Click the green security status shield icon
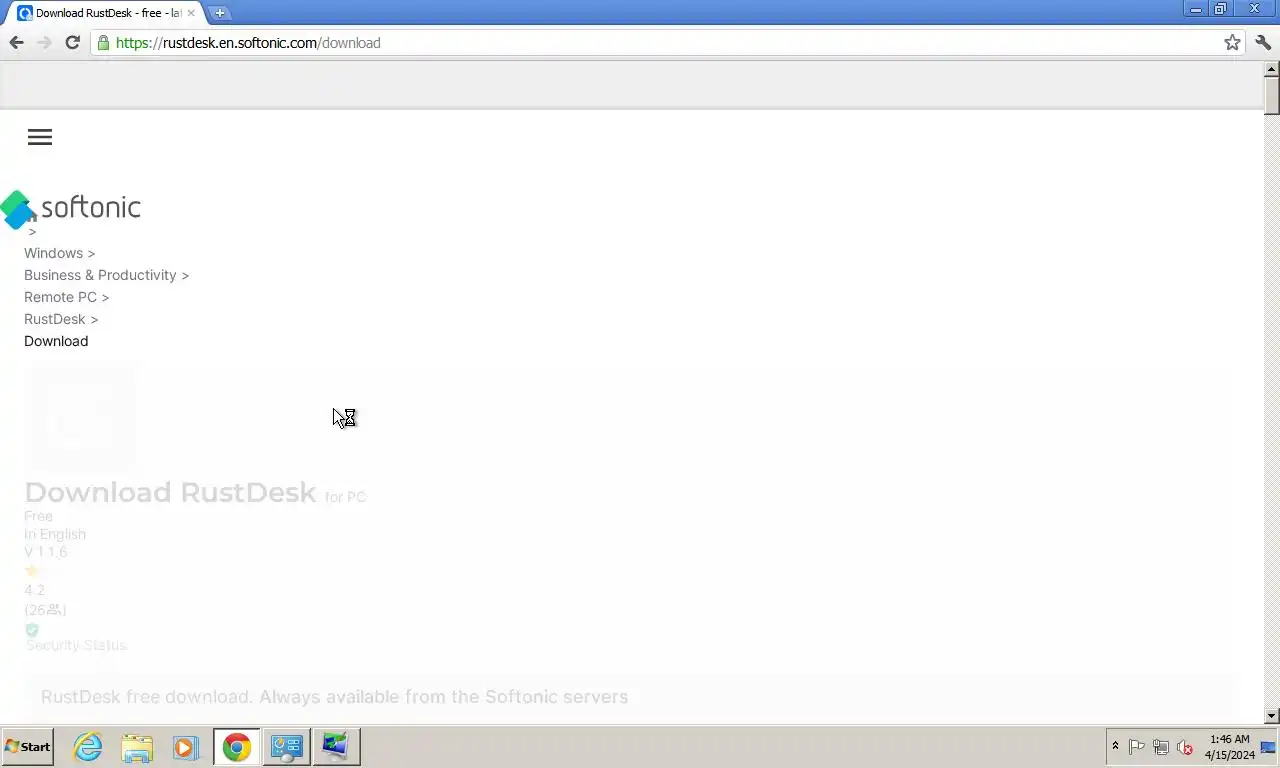The height and width of the screenshot is (768, 1280). [x=32, y=630]
